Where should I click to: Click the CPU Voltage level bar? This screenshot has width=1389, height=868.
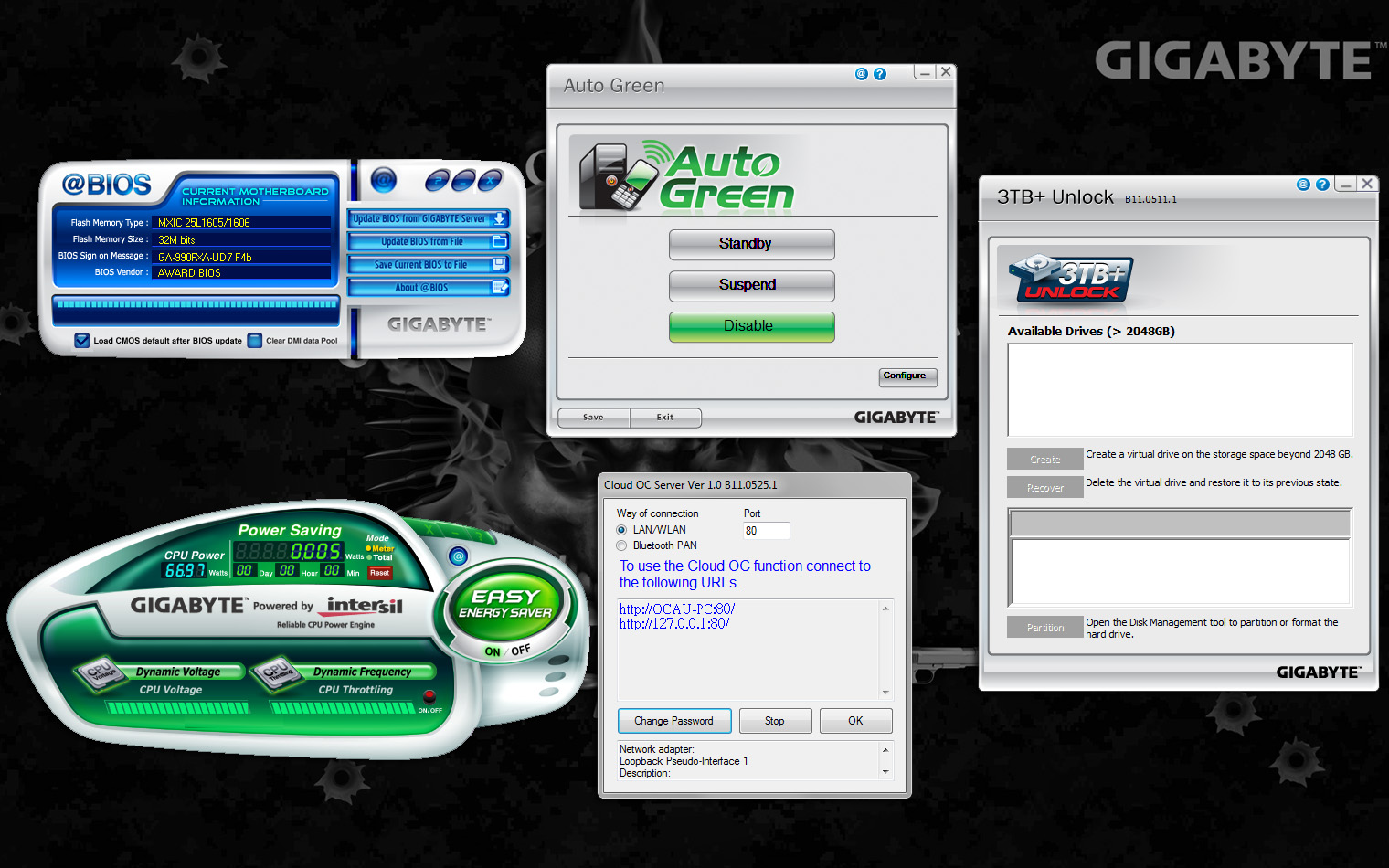[177, 708]
